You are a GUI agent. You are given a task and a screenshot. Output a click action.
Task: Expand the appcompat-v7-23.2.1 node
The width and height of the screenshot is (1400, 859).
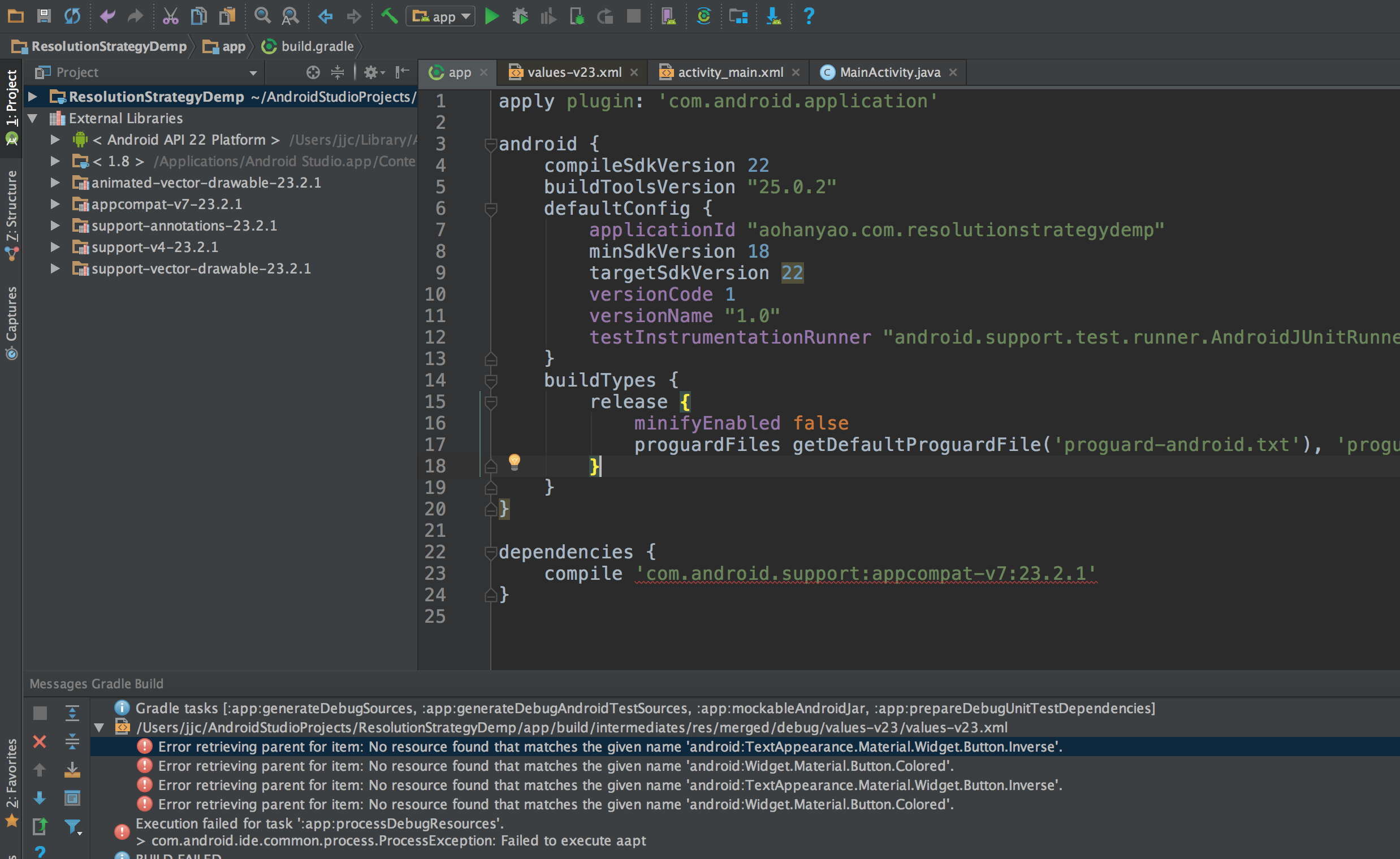55,204
